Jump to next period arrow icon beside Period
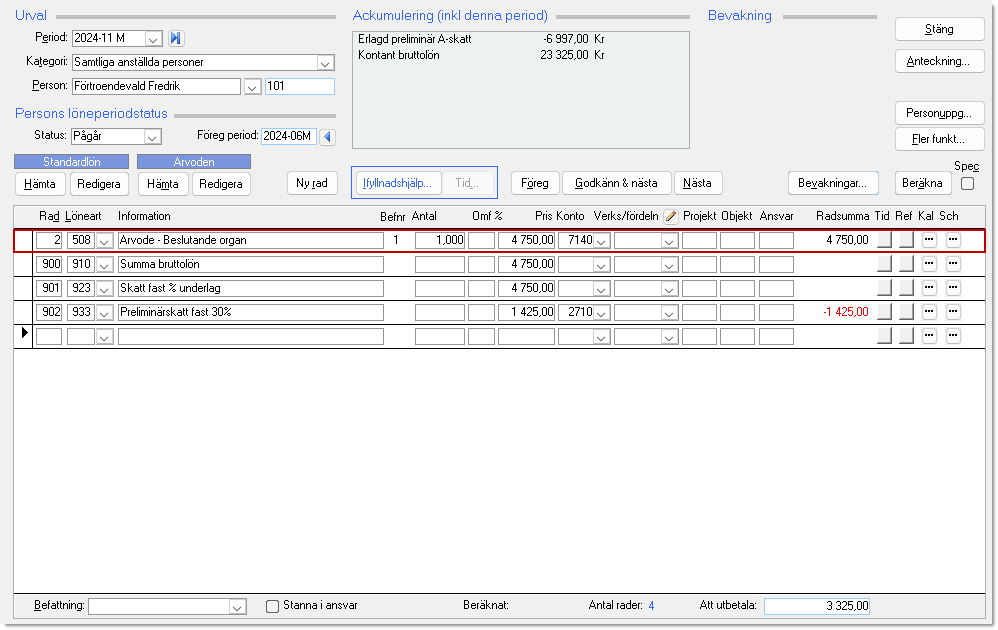Viewport: 998px width, 630px height. (x=176, y=38)
